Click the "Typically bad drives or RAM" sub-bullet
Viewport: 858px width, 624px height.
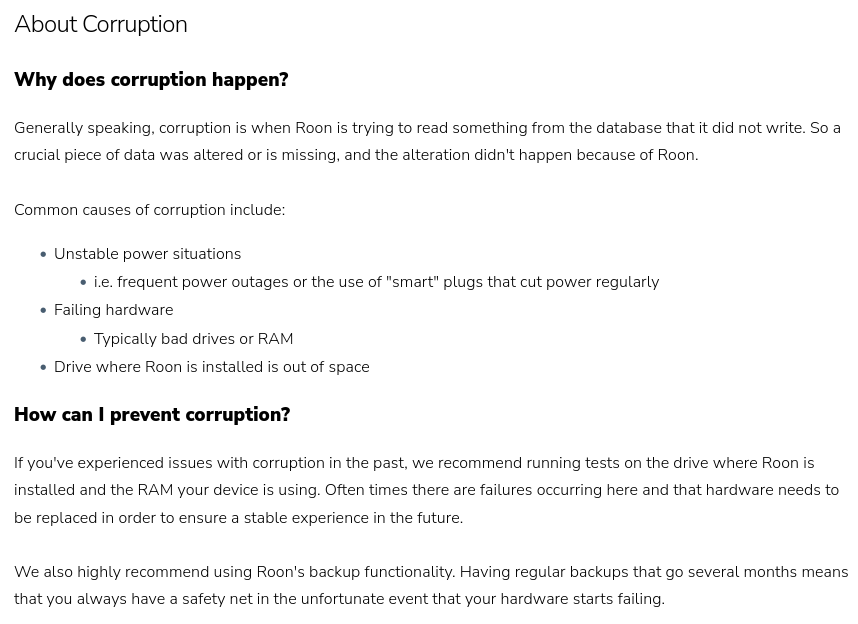pos(193,339)
